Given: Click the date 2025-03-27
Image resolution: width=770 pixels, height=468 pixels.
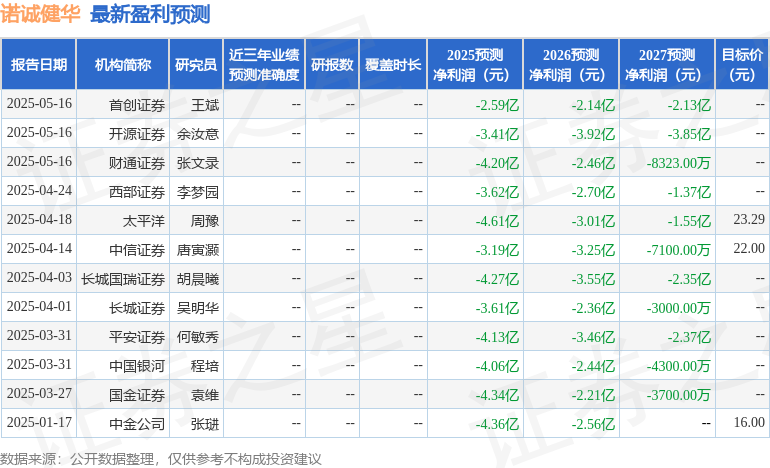Looking at the screenshot, I should (x=39, y=393).
